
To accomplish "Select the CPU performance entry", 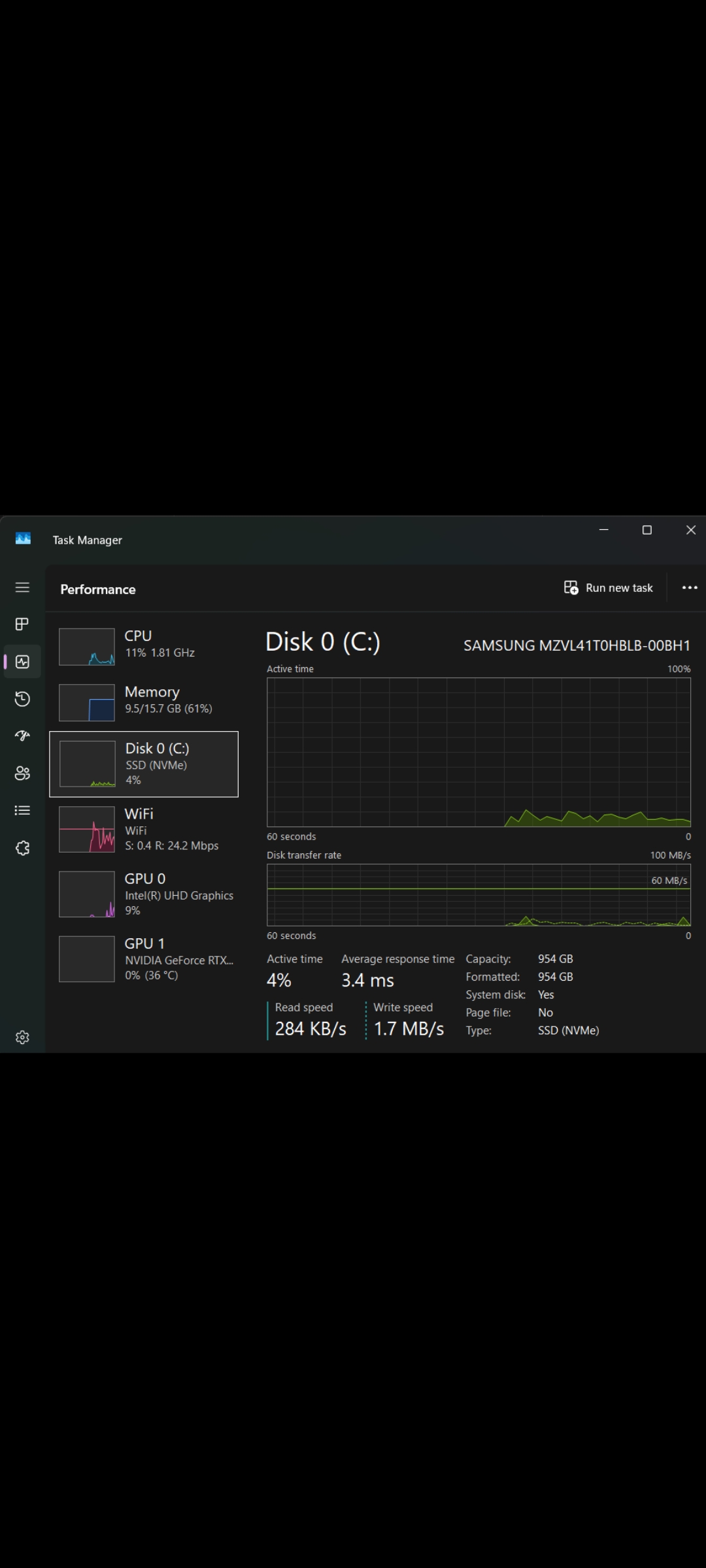I will pyautogui.click(x=144, y=647).
